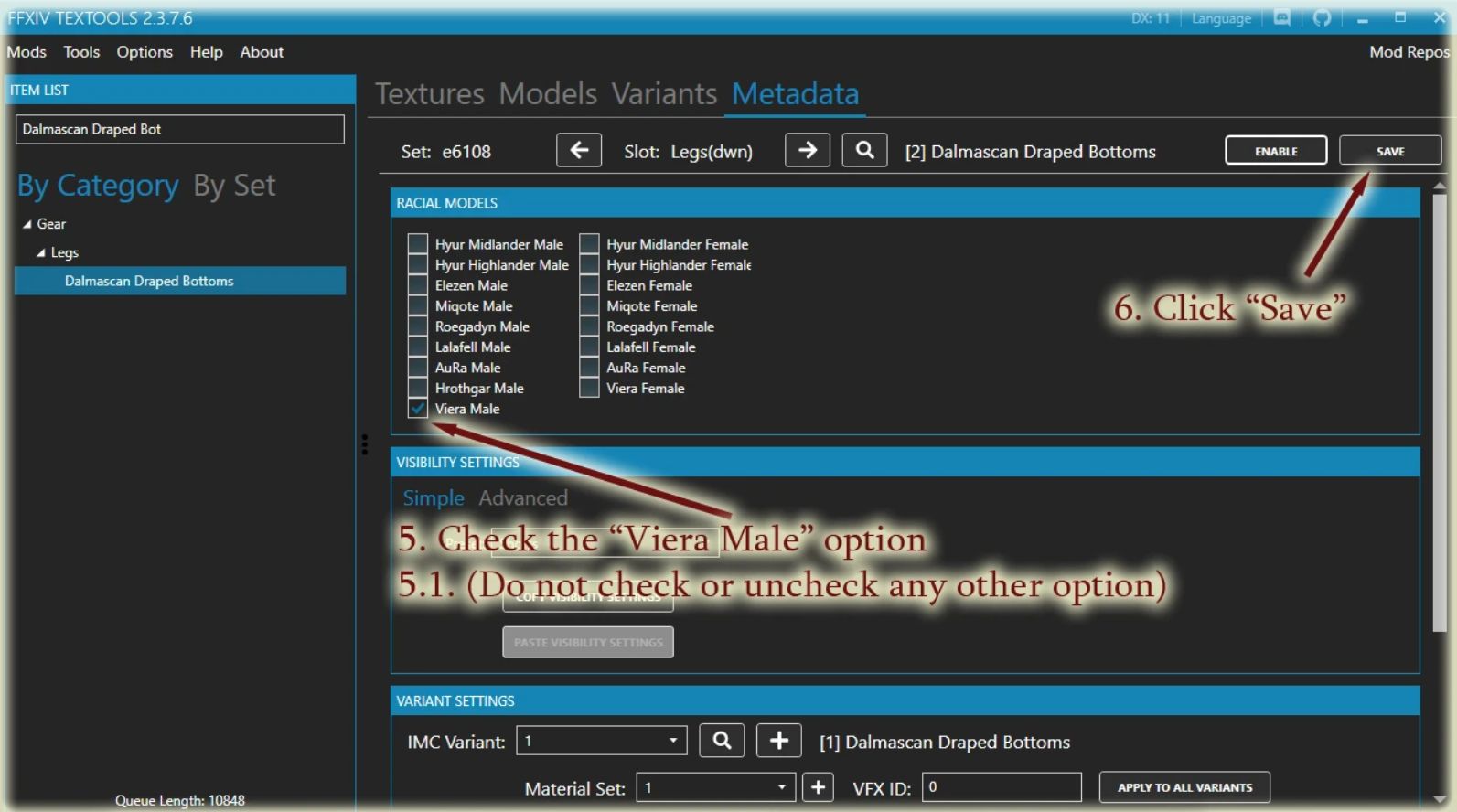Switch to the Models tab
This screenshot has width=1457, height=812.
click(x=548, y=93)
